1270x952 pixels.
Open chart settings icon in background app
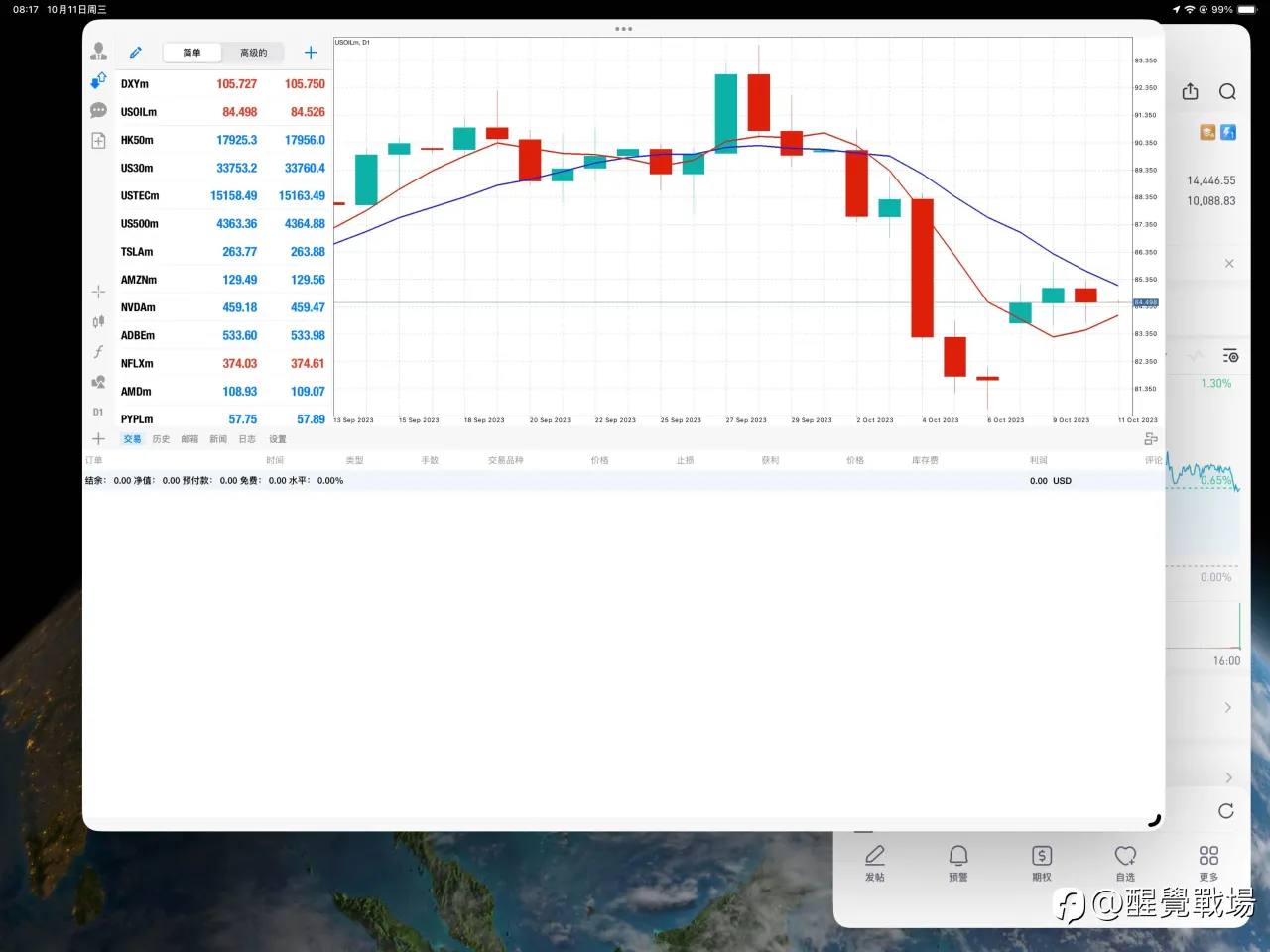point(1230,356)
